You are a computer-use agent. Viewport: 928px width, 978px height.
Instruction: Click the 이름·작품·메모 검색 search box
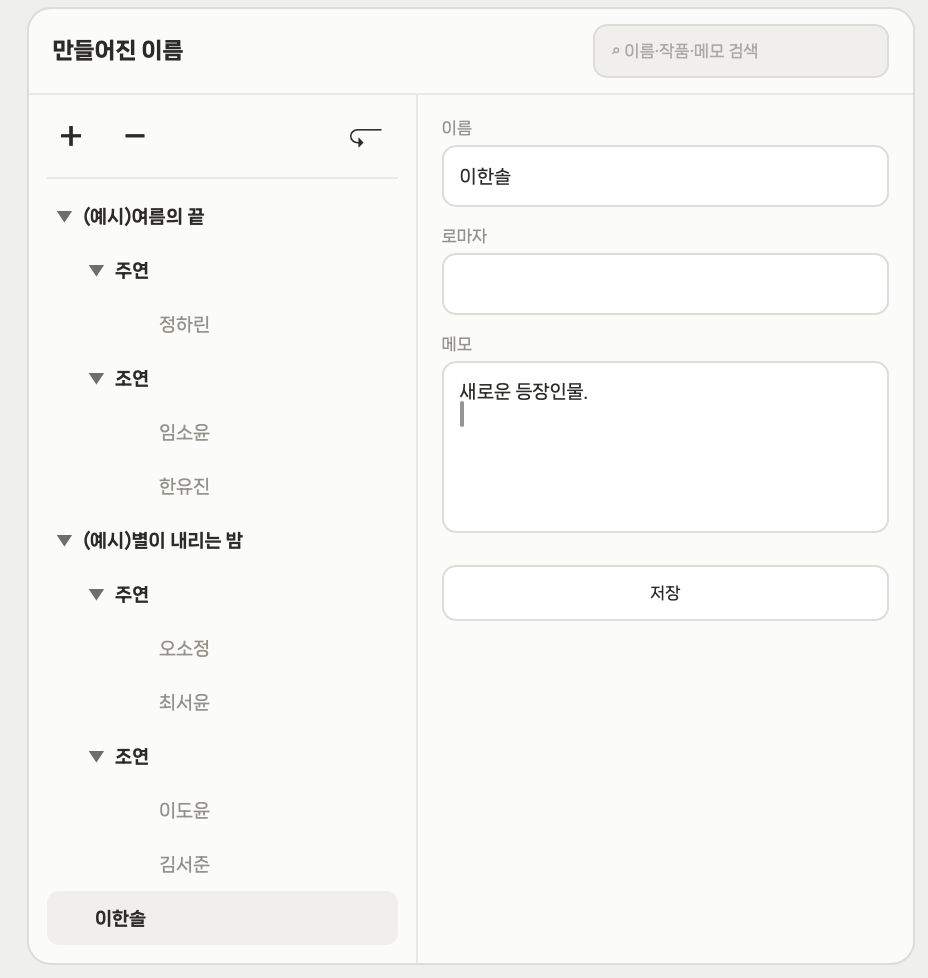pos(740,51)
